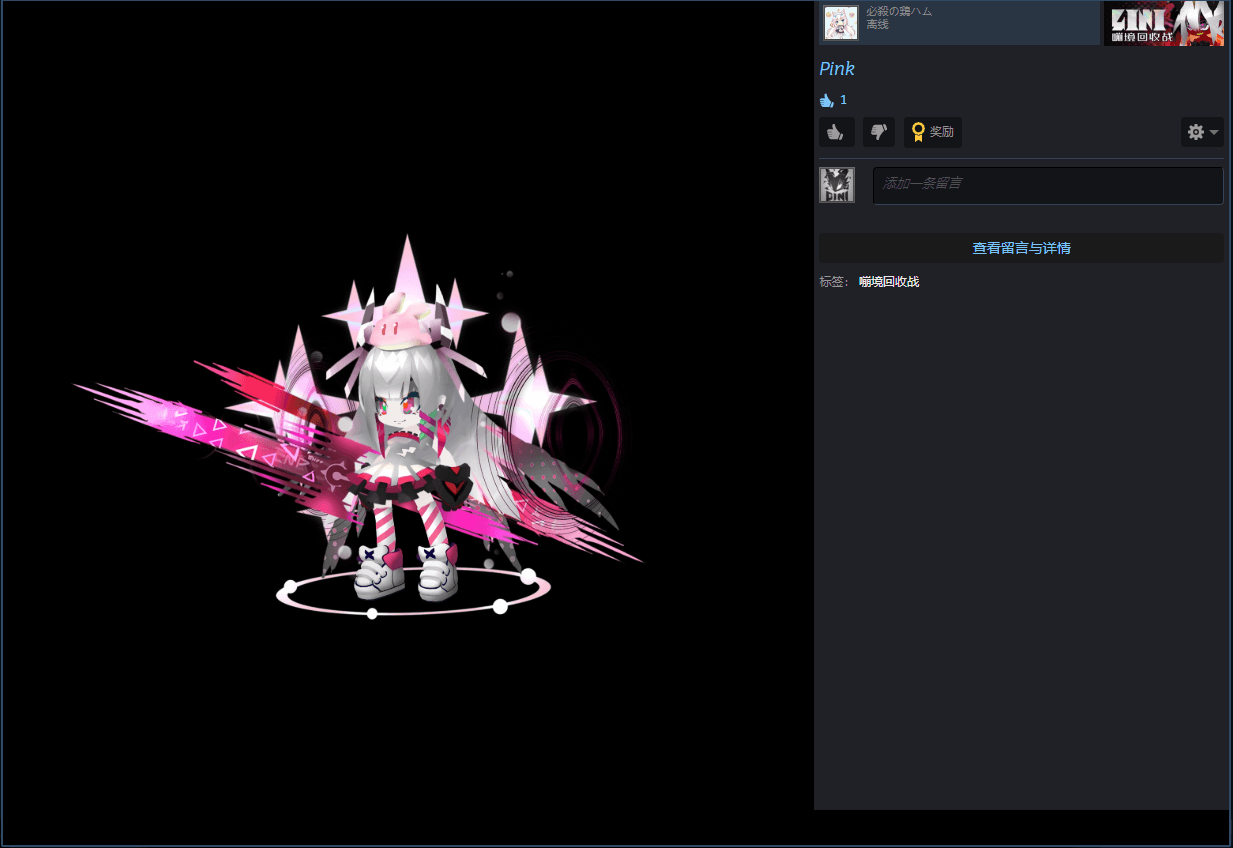This screenshot has width=1233, height=848.
Task: Open 查看留言与详情 to view comments
Action: click(x=1021, y=248)
